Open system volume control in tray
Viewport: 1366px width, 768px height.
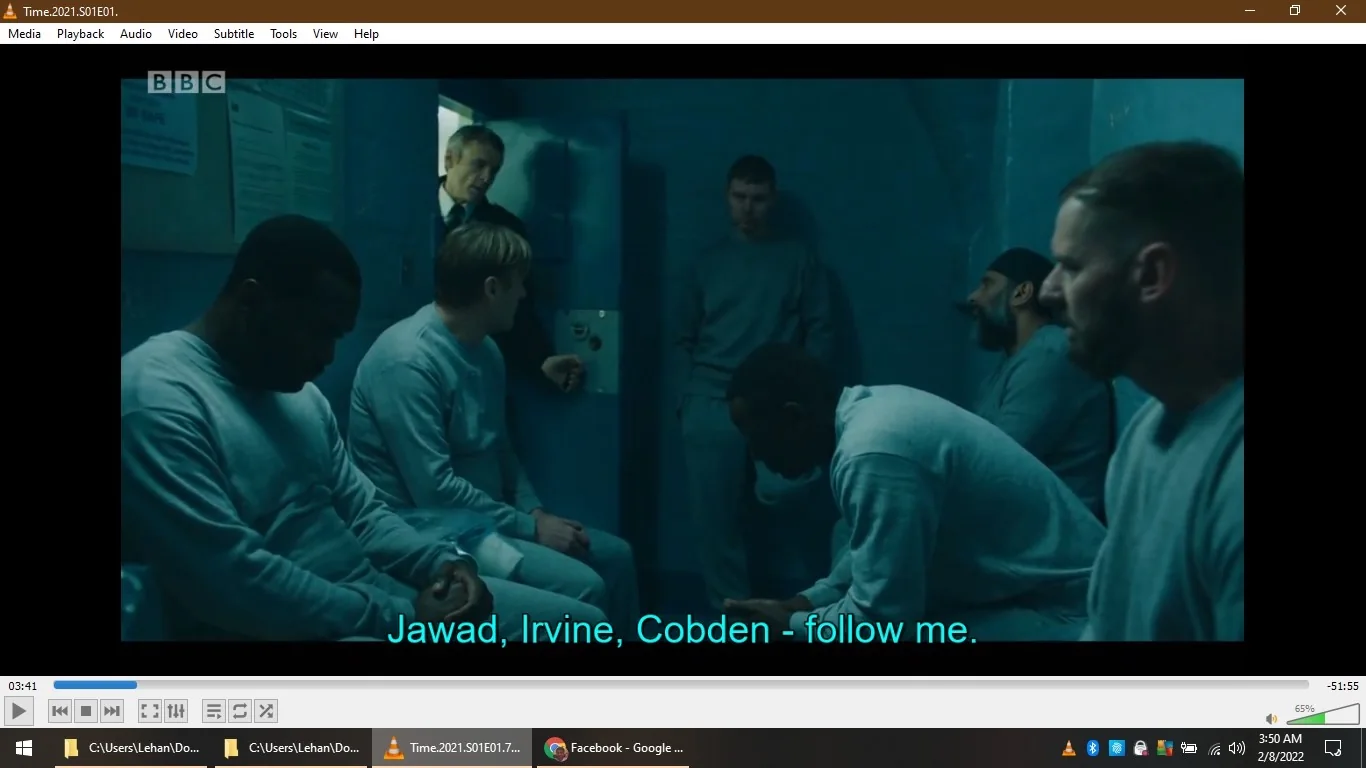coord(1237,748)
